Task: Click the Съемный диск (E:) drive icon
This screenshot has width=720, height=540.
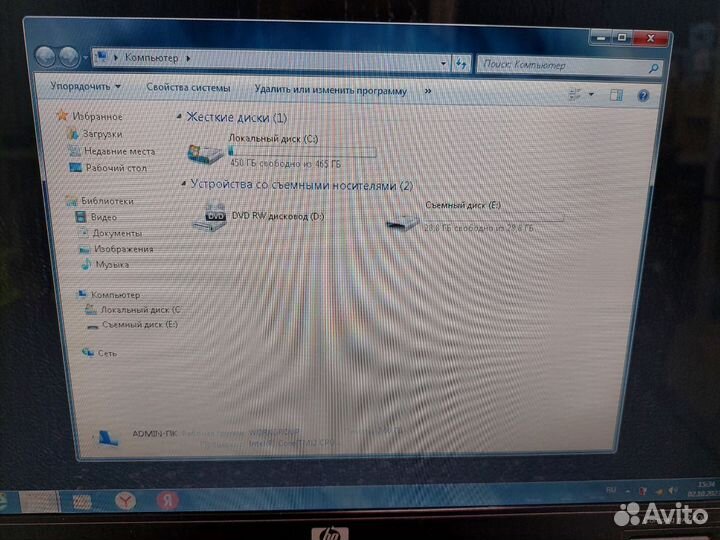Action: (x=403, y=223)
